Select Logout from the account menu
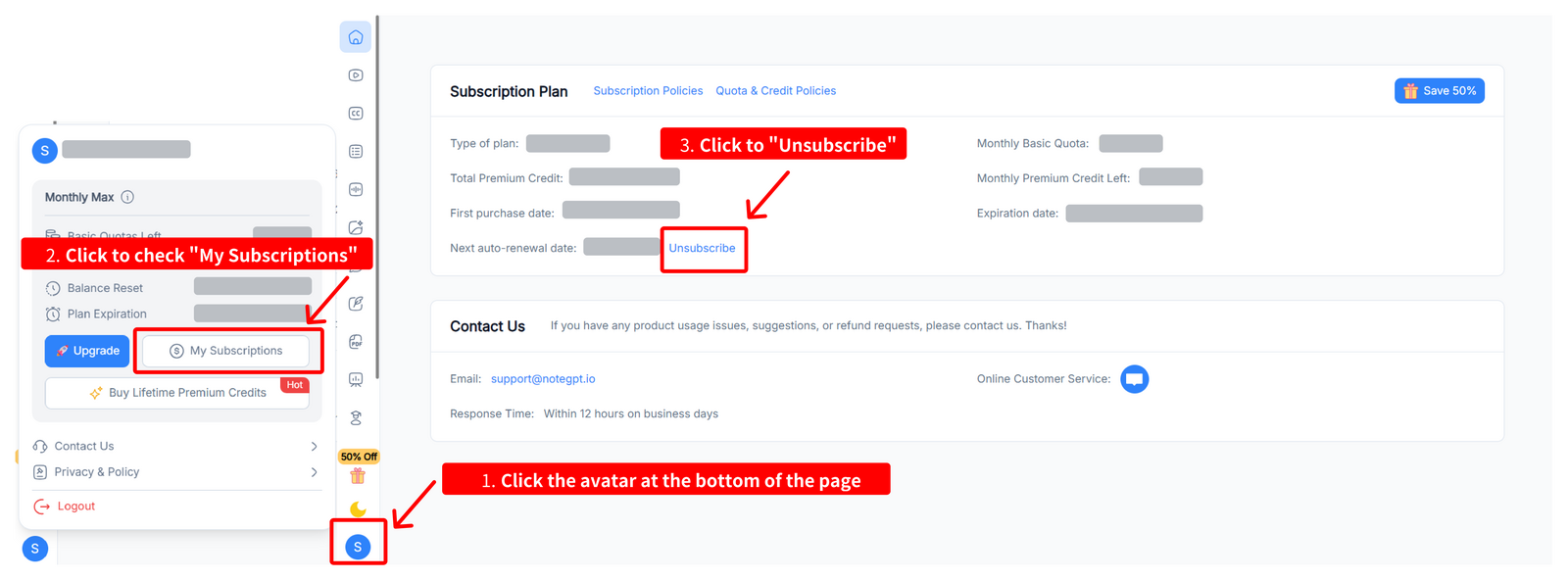Viewport: 1568px width, 580px height. pos(75,507)
